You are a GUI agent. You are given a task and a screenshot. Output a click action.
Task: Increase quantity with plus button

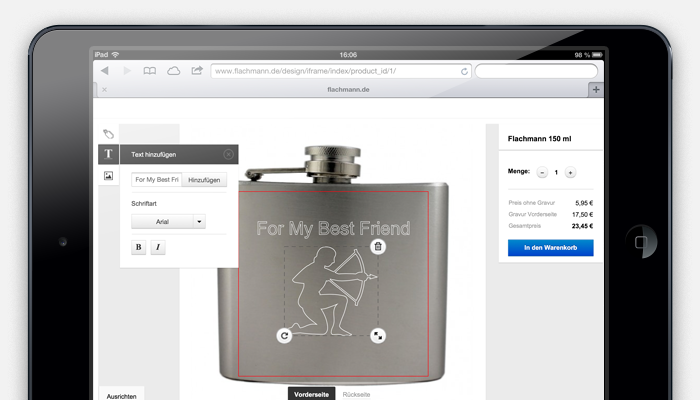tap(570, 172)
